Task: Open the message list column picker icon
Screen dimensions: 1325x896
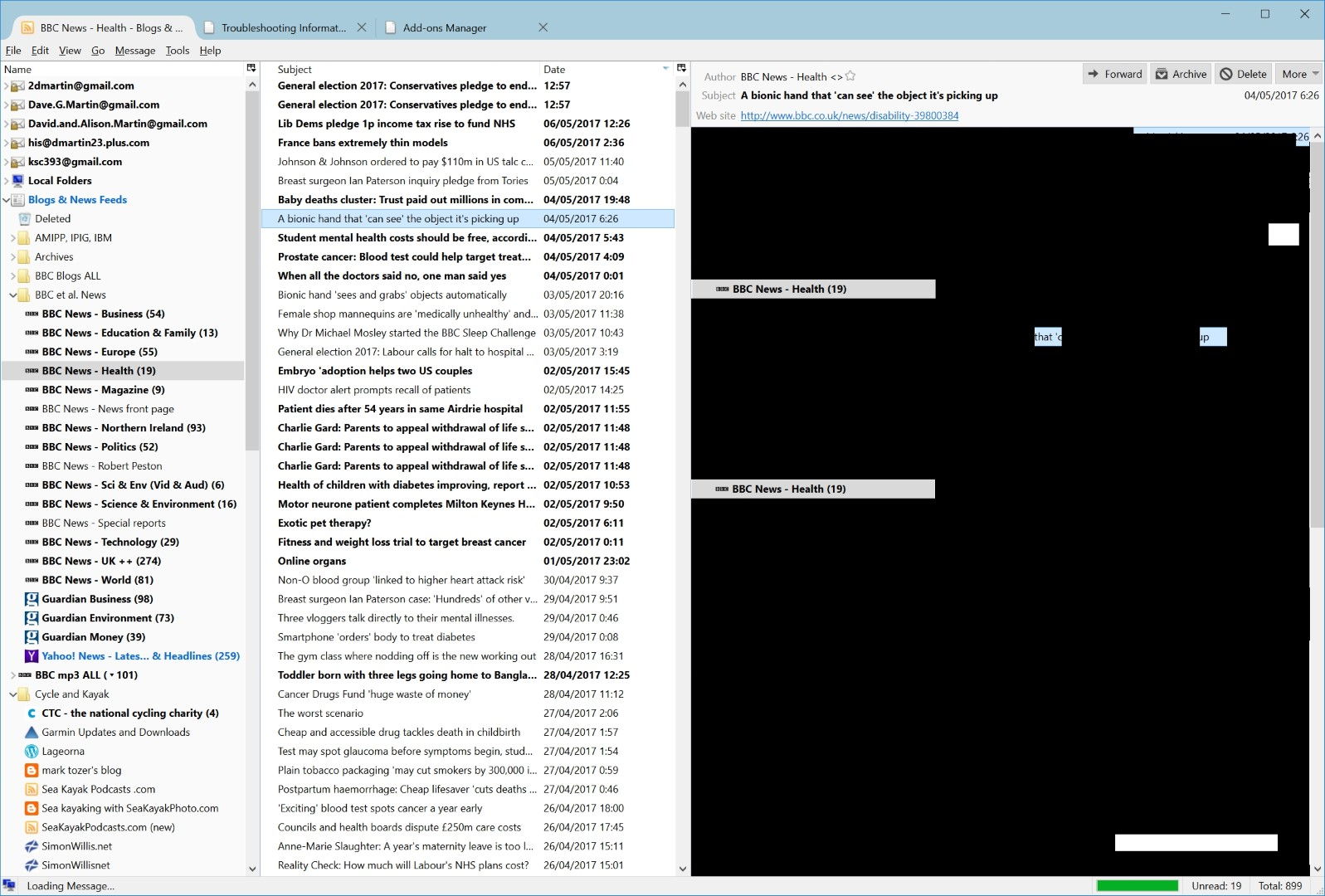Action: point(681,68)
